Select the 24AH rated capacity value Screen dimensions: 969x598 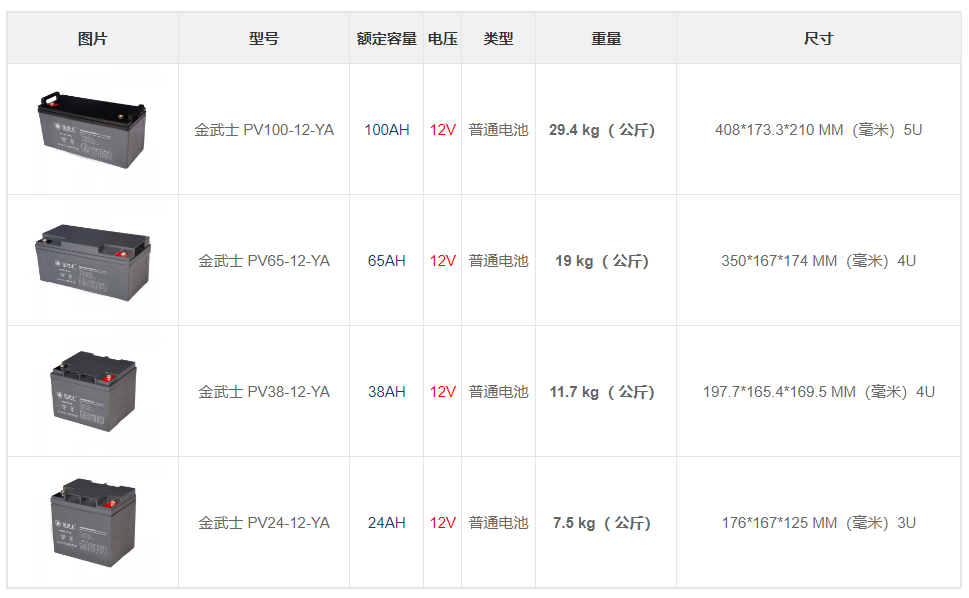click(x=387, y=523)
